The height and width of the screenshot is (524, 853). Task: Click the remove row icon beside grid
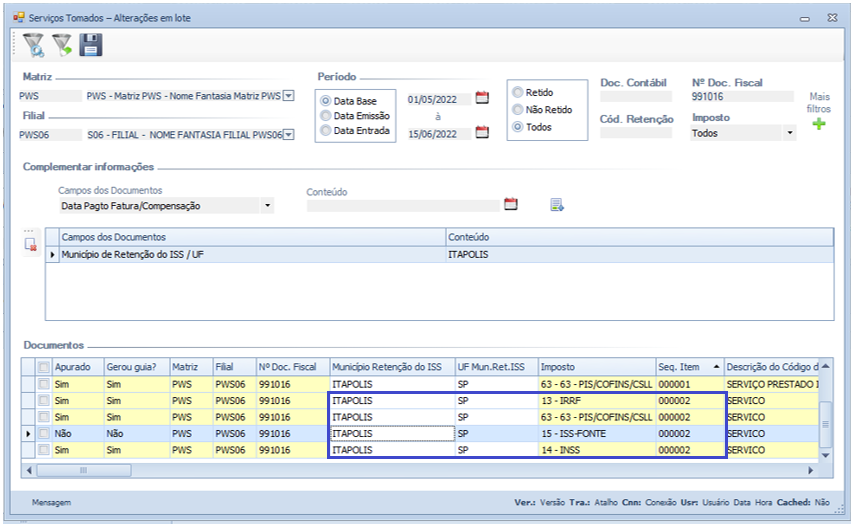[31, 243]
